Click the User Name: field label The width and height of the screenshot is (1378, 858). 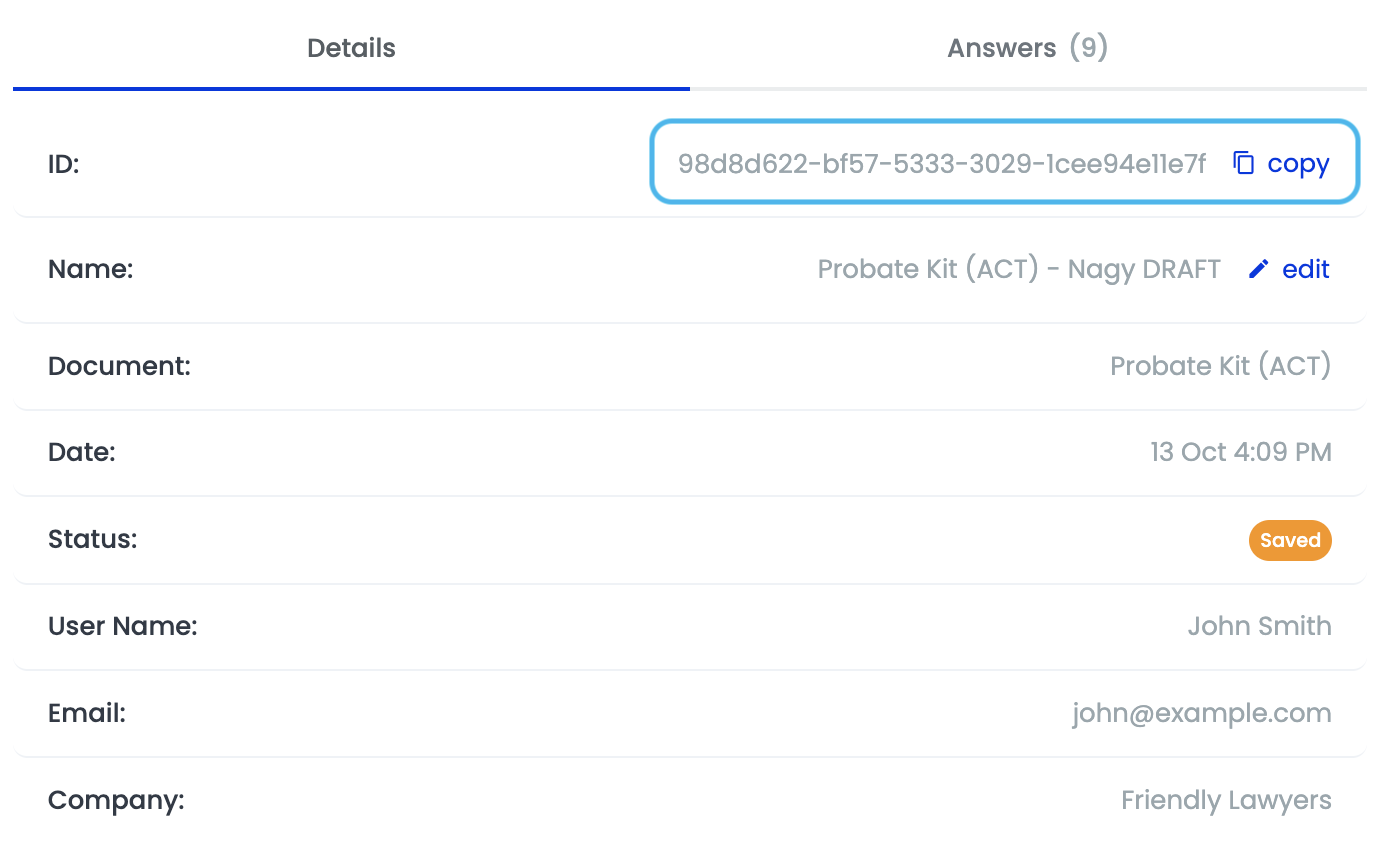(123, 626)
